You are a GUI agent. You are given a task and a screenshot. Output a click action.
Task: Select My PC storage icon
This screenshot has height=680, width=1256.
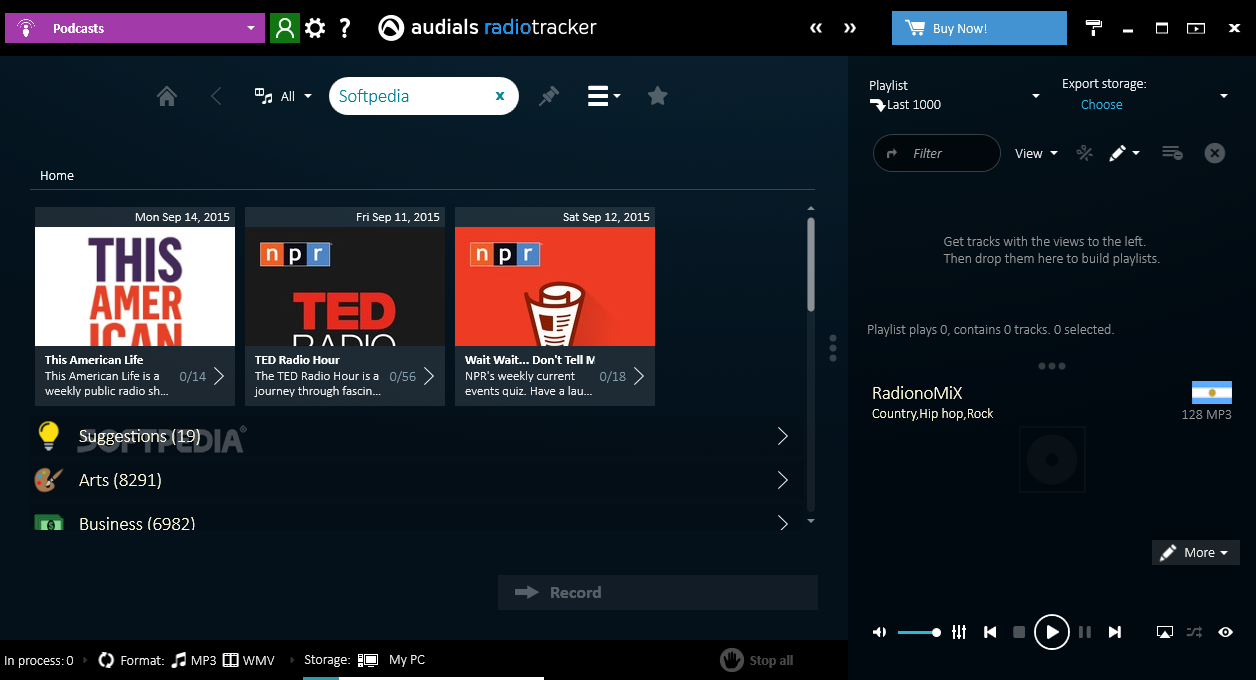click(x=368, y=660)
